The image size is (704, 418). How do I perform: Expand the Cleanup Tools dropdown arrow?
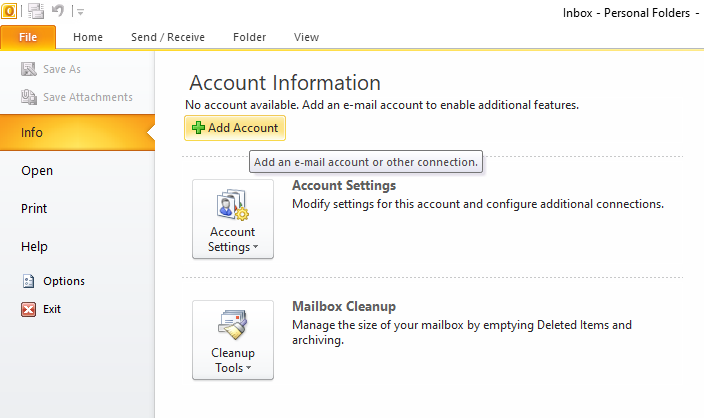click(248, 368)
